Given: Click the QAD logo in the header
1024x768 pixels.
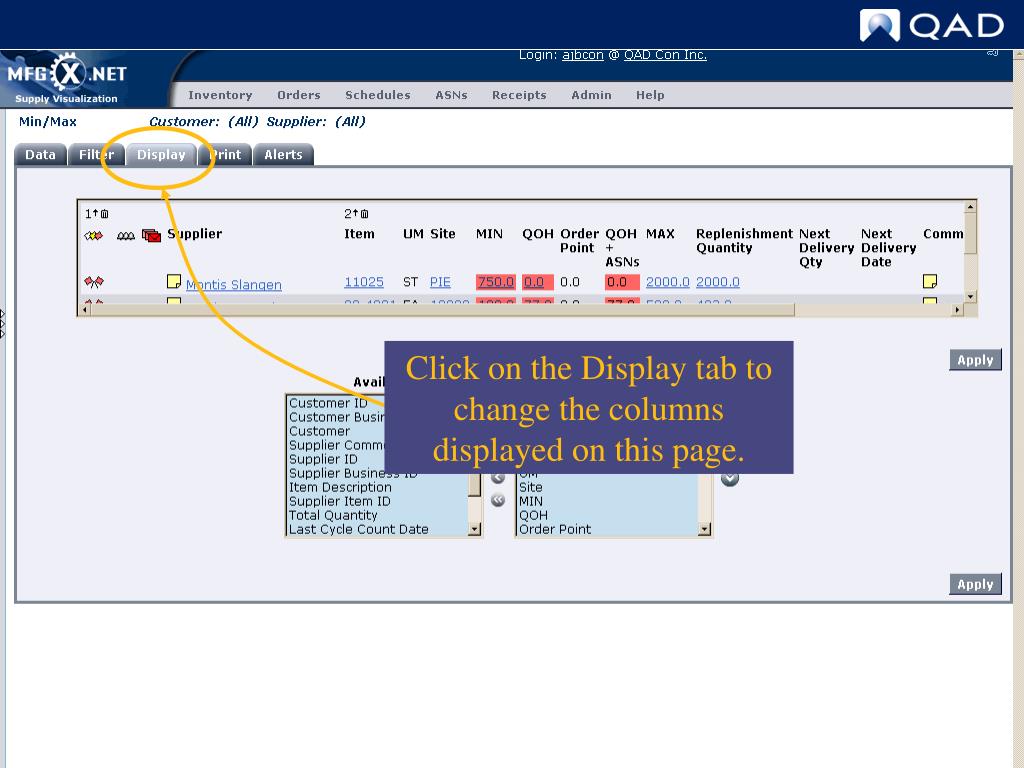Looking at the screenshot, I should pos(931,25).
